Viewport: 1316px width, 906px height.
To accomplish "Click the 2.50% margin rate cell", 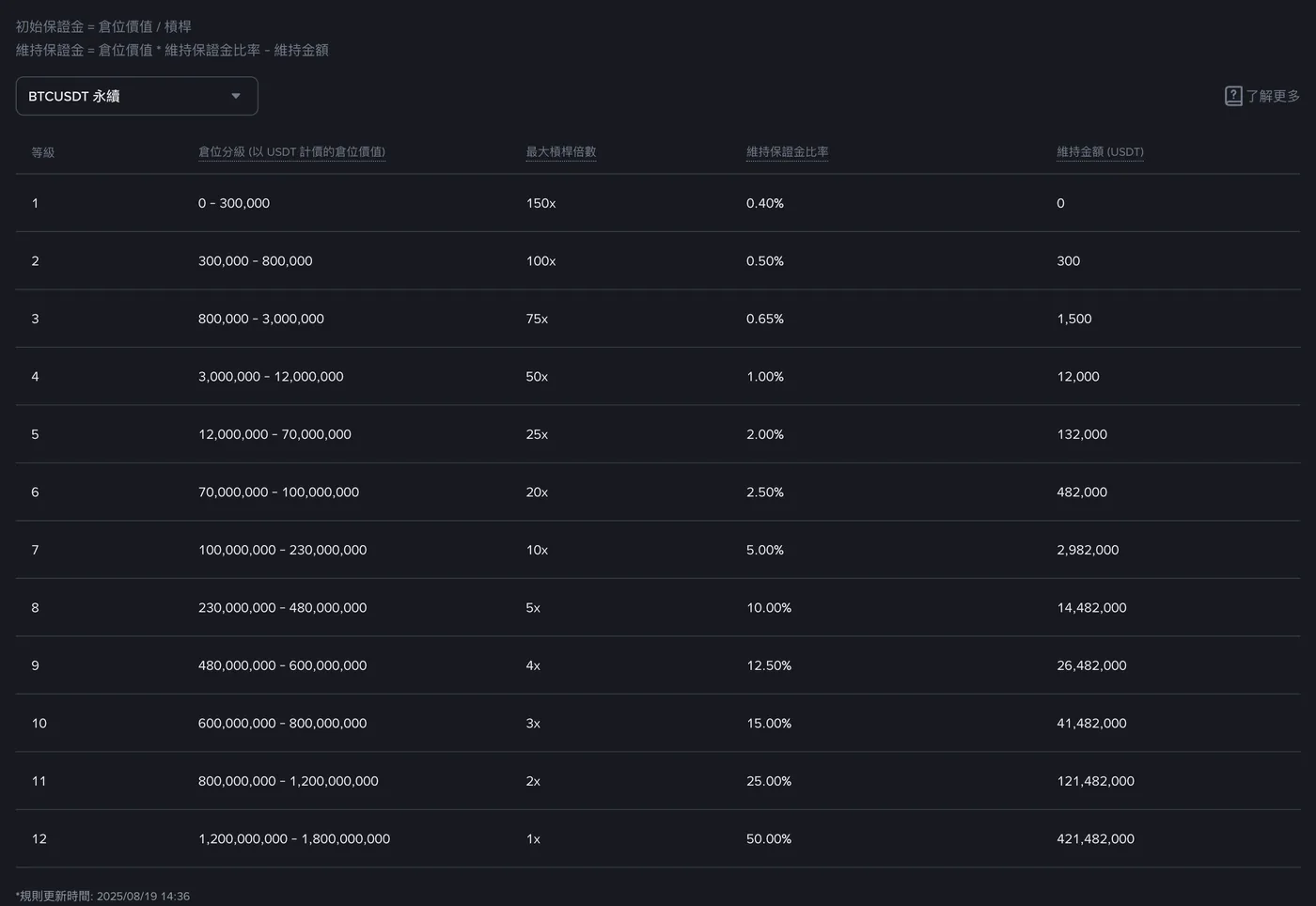I will click(765, 492).
